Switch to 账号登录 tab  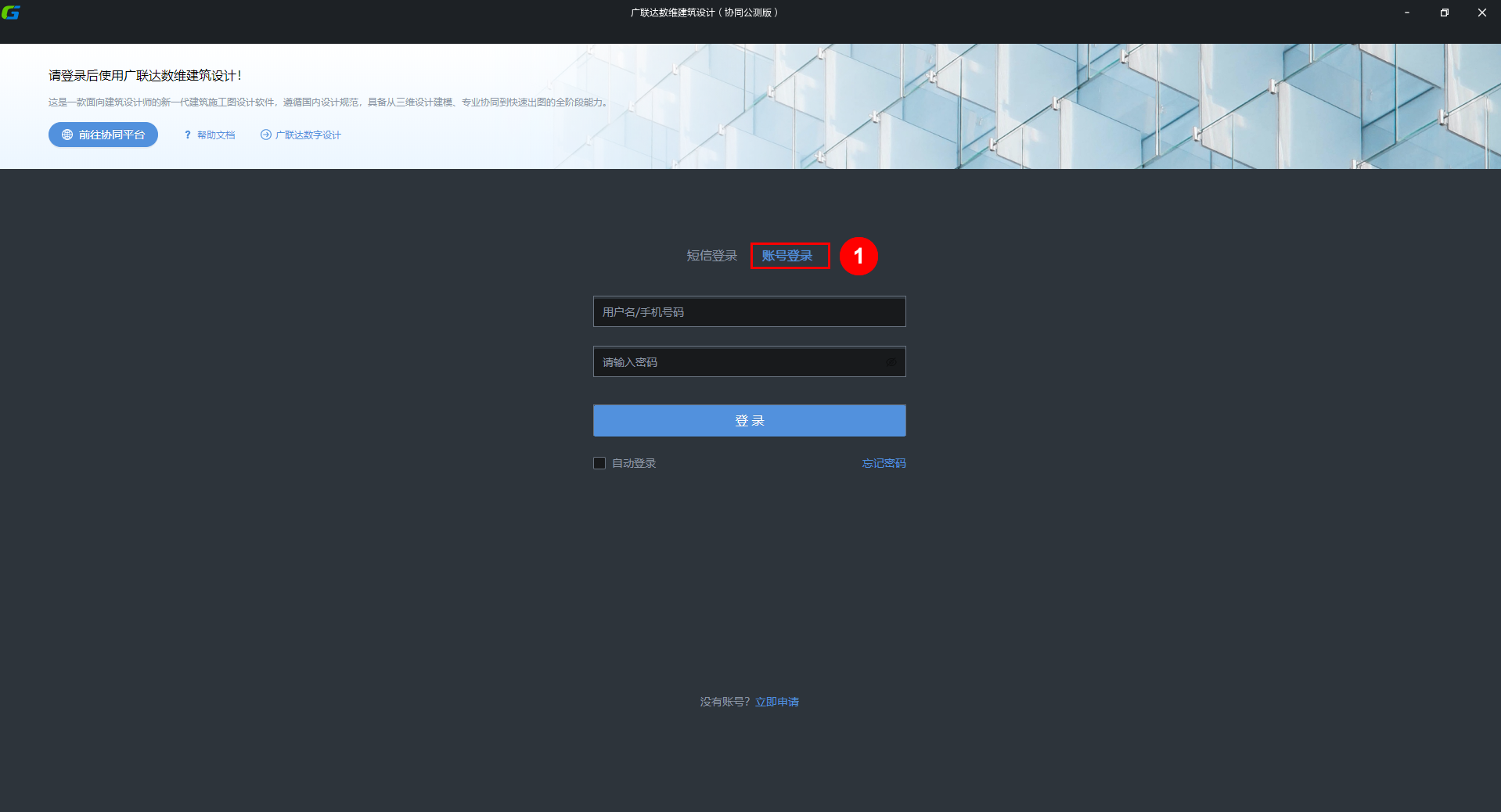[x=787, y=256]
